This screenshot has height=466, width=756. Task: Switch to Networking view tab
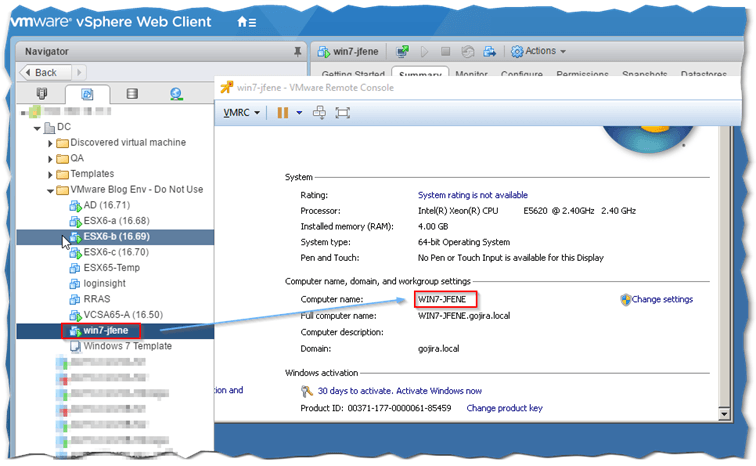[x=176, y=93]
